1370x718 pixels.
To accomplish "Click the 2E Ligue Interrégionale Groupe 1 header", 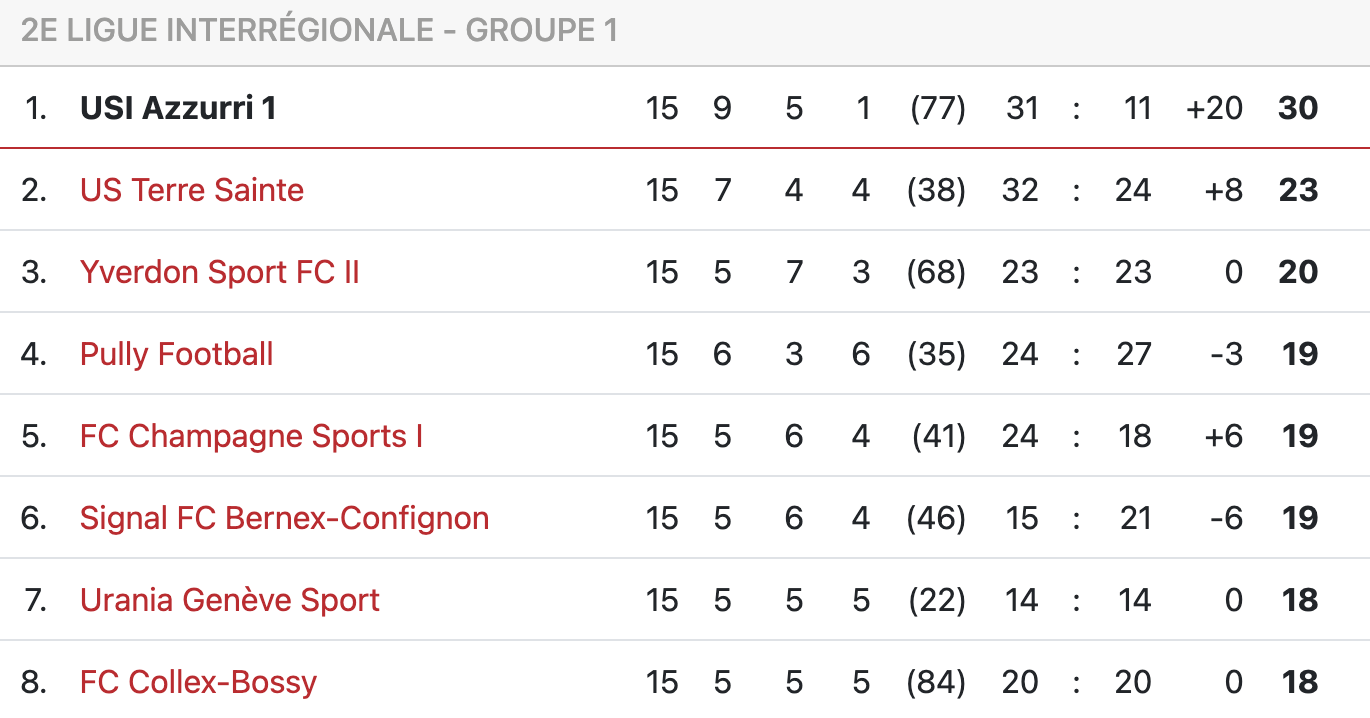I will 319,31.
